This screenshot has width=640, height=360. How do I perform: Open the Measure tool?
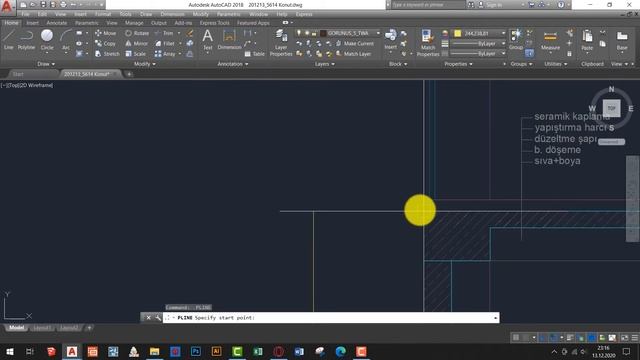tap(550, 40)
